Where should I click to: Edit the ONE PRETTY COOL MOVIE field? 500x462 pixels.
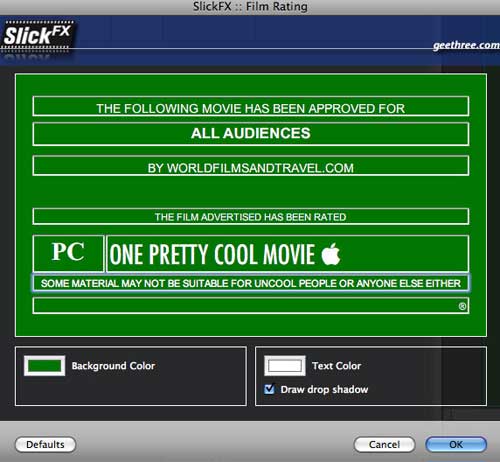coord(288,253)
